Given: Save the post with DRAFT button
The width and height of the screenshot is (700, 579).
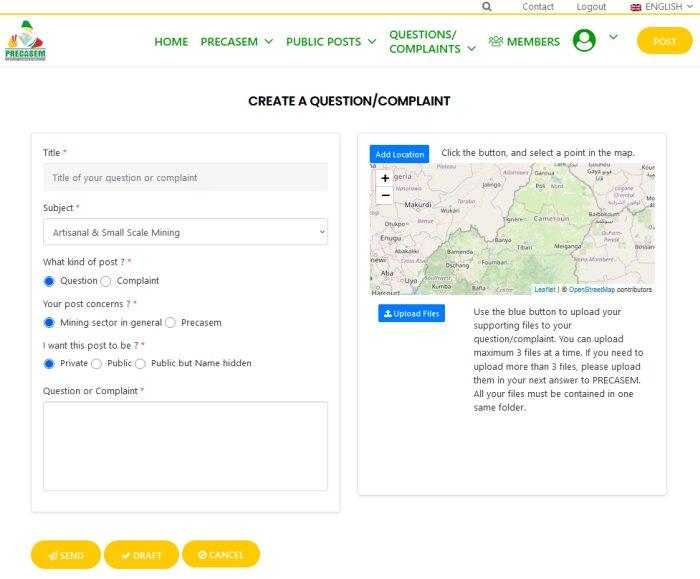Looking at the screenshot, I should click(x=141, y=555).
